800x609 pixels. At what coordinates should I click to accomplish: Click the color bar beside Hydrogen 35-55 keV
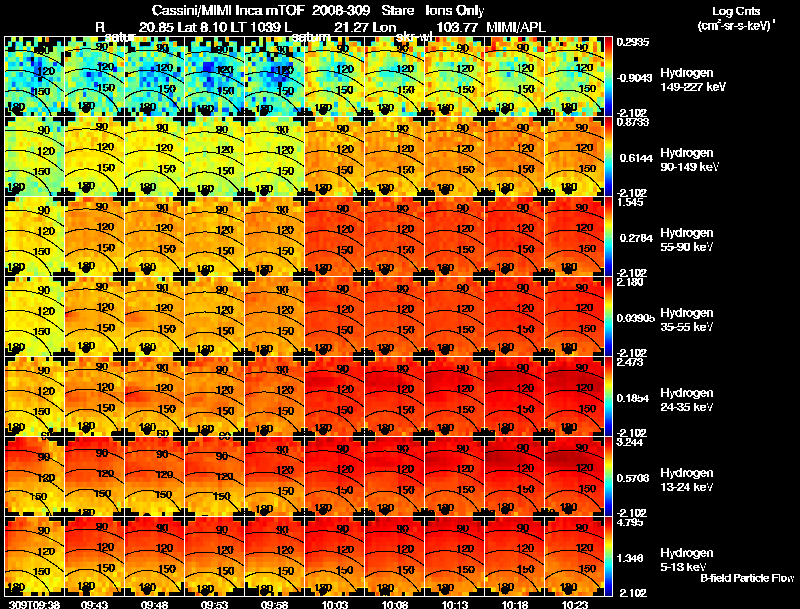click(x=609, y=316)
